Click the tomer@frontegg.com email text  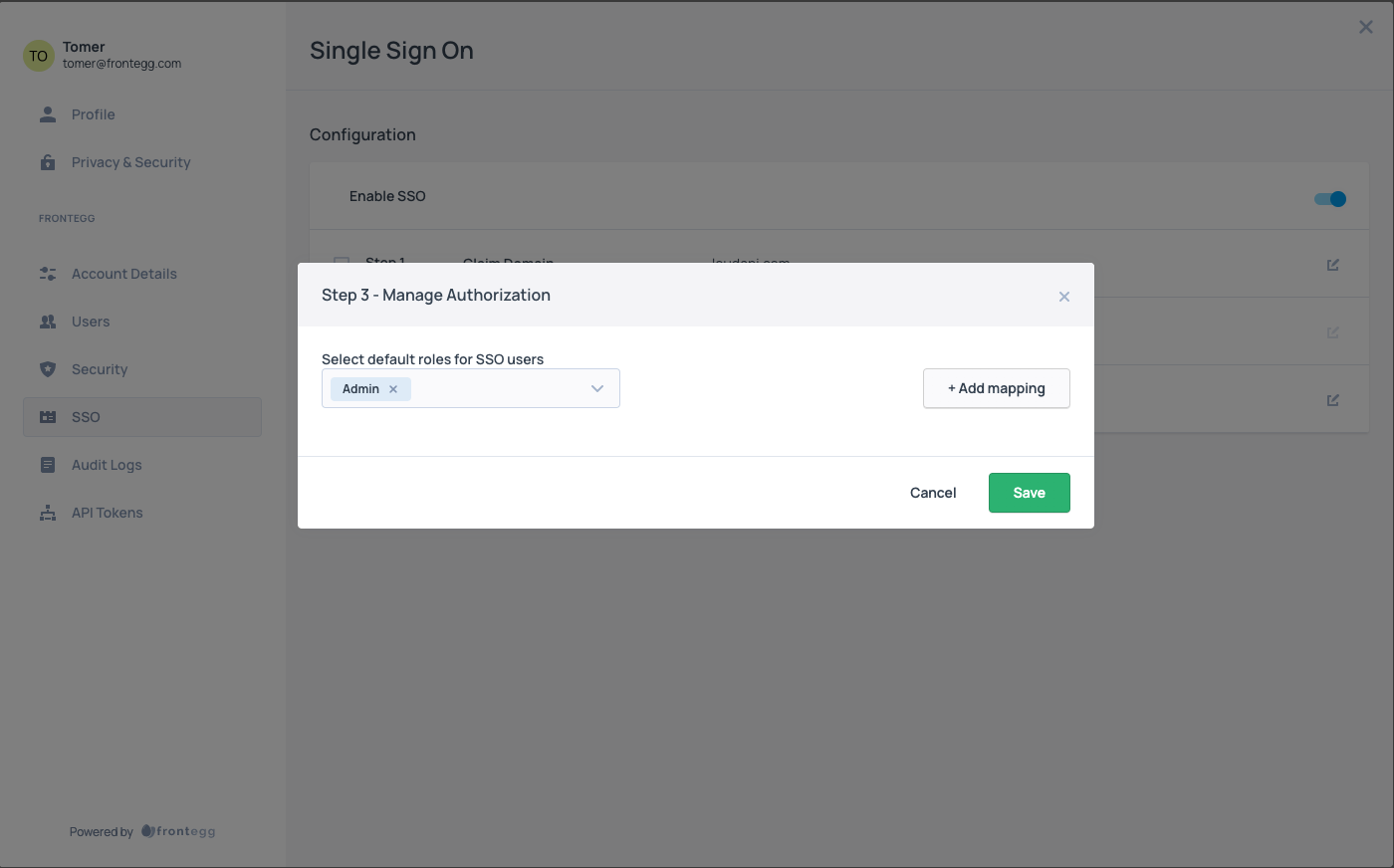[122, 64]
